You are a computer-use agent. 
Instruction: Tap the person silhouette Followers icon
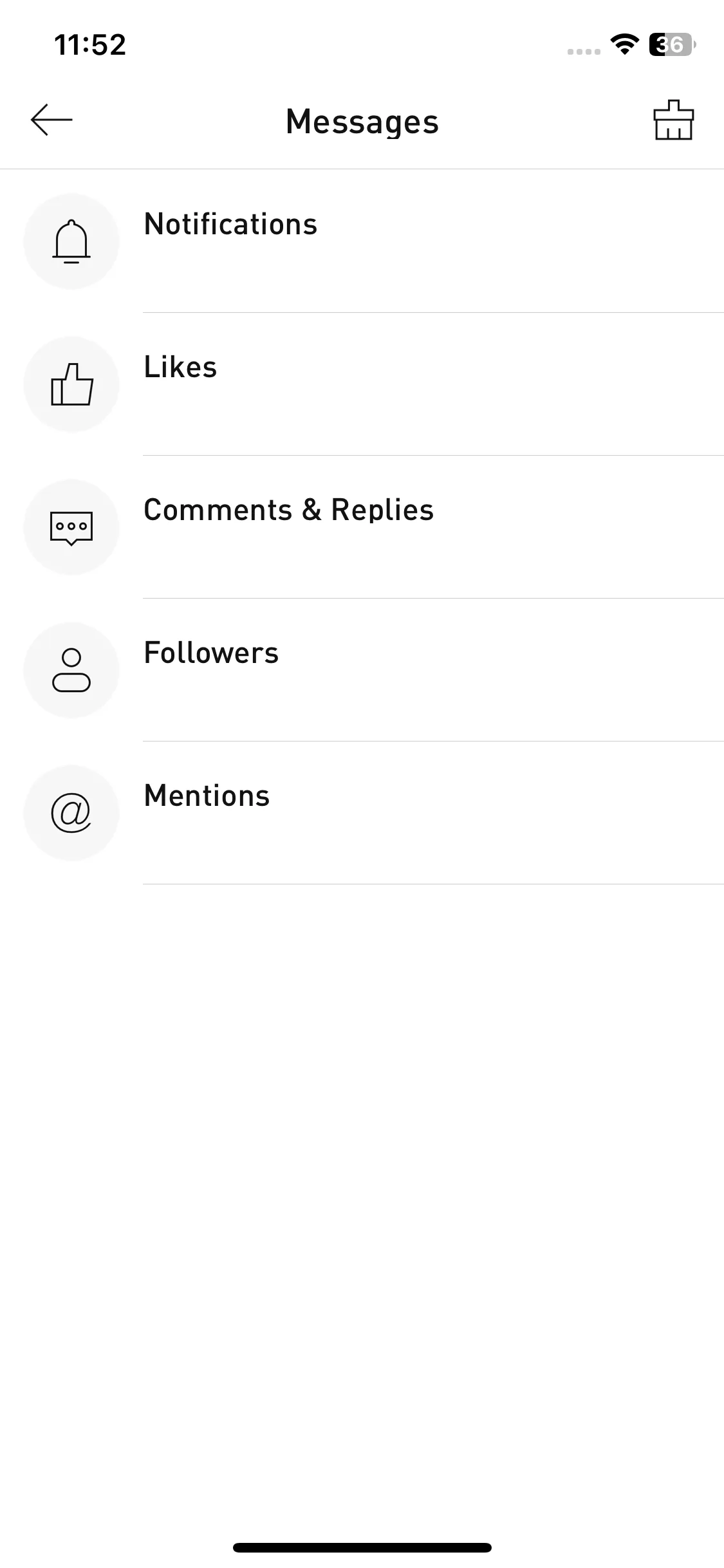click(x=71, y=670)
